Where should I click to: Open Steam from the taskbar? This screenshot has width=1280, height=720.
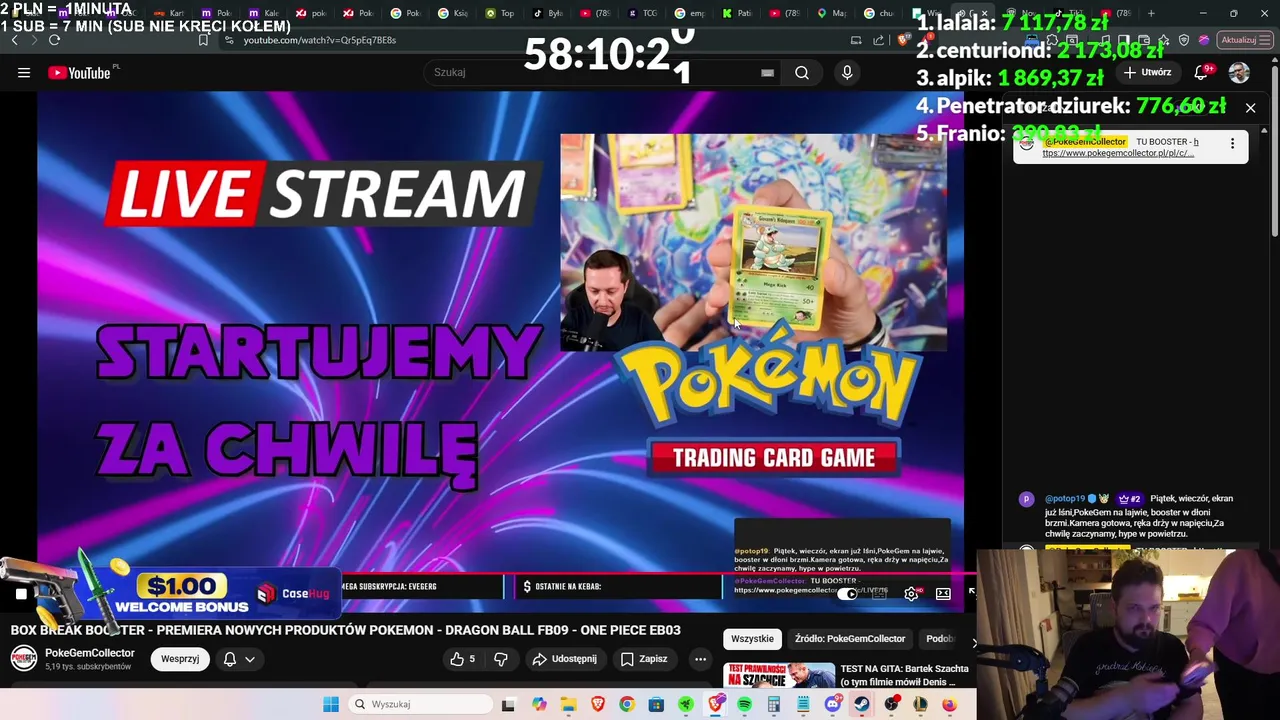(x=862, y=704)
